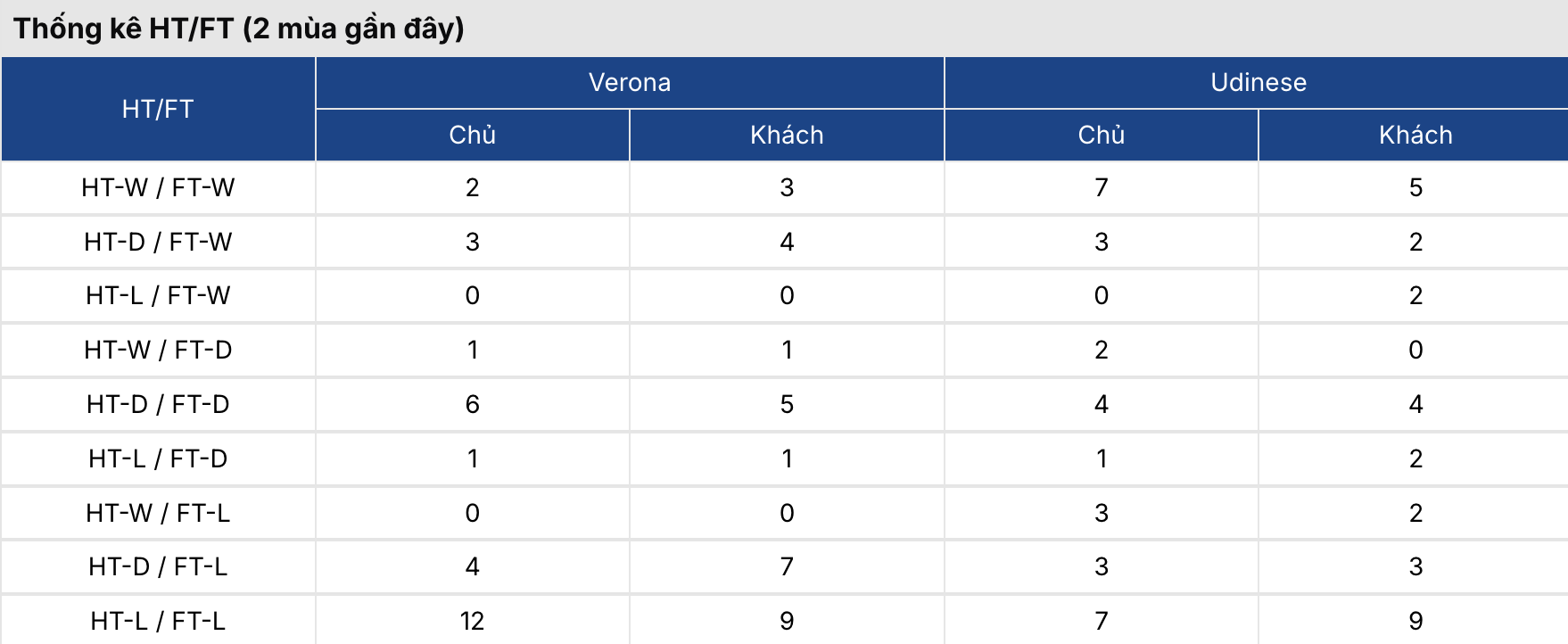1568x644 pixels.
Task: Select the HT-L / FT-L row label
Action: click(158, 621)
